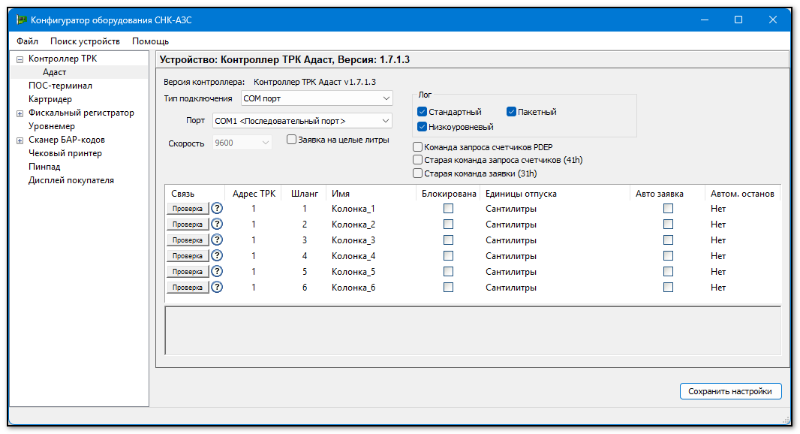
Task: Uncheck the Пакетный log option
Action: 511,111
